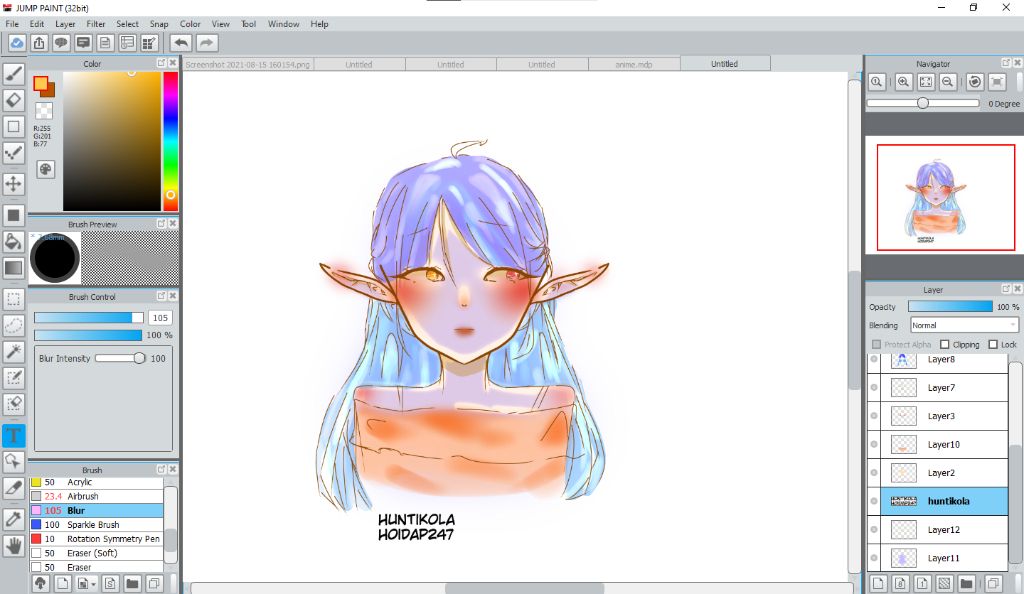The image size is (1024, 594).
Task: Hide Layer3 visibility
Action: tap(874, 416)
